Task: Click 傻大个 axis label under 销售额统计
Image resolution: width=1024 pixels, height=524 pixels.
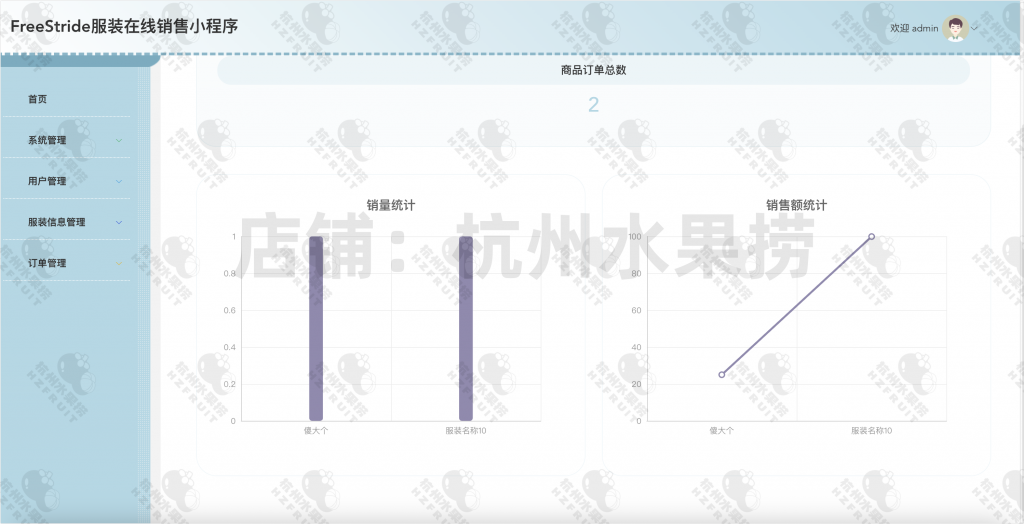Action: tap(722, 431)
